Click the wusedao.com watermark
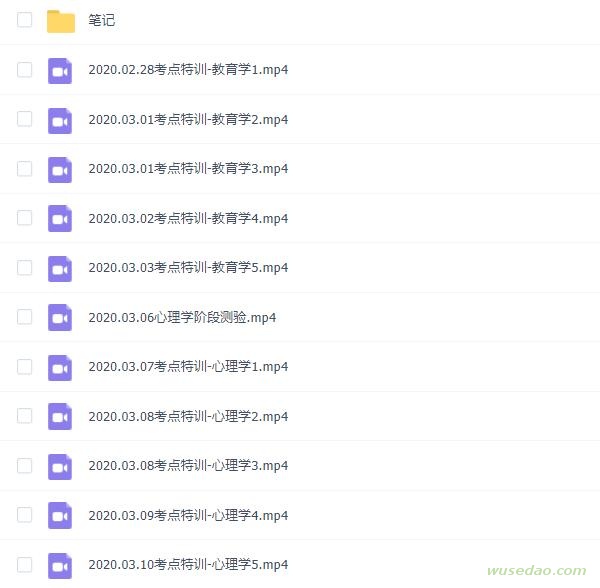The width and height of the screenshot is (600, 588). pyautogui.click(x=536, y=570)
